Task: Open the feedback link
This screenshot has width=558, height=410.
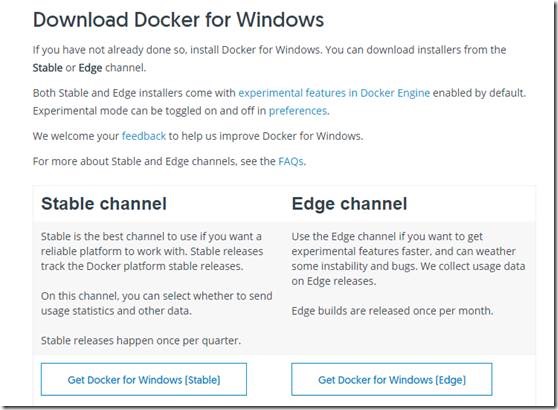Action: pos(144,136)
